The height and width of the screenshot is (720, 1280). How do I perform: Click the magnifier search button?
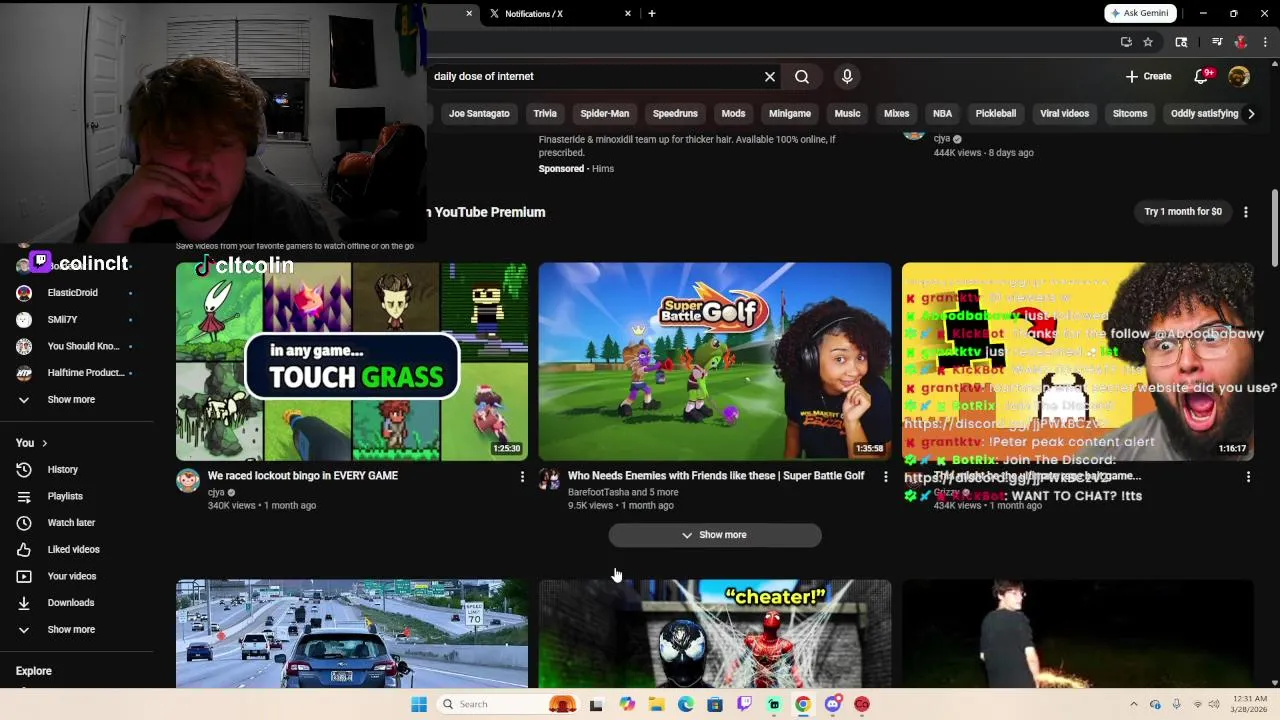coord(802,76)
